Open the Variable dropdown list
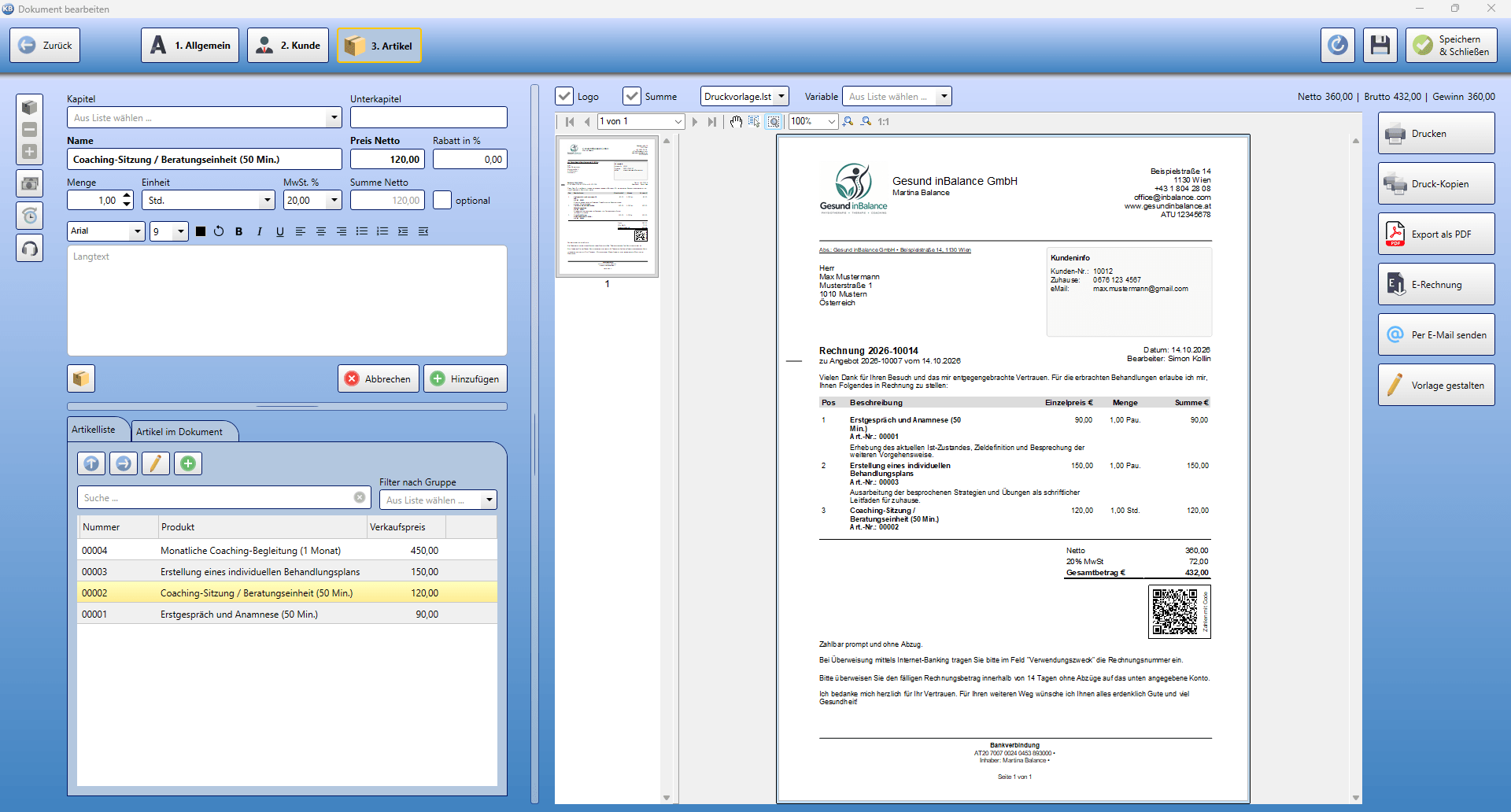 point(944,96)
